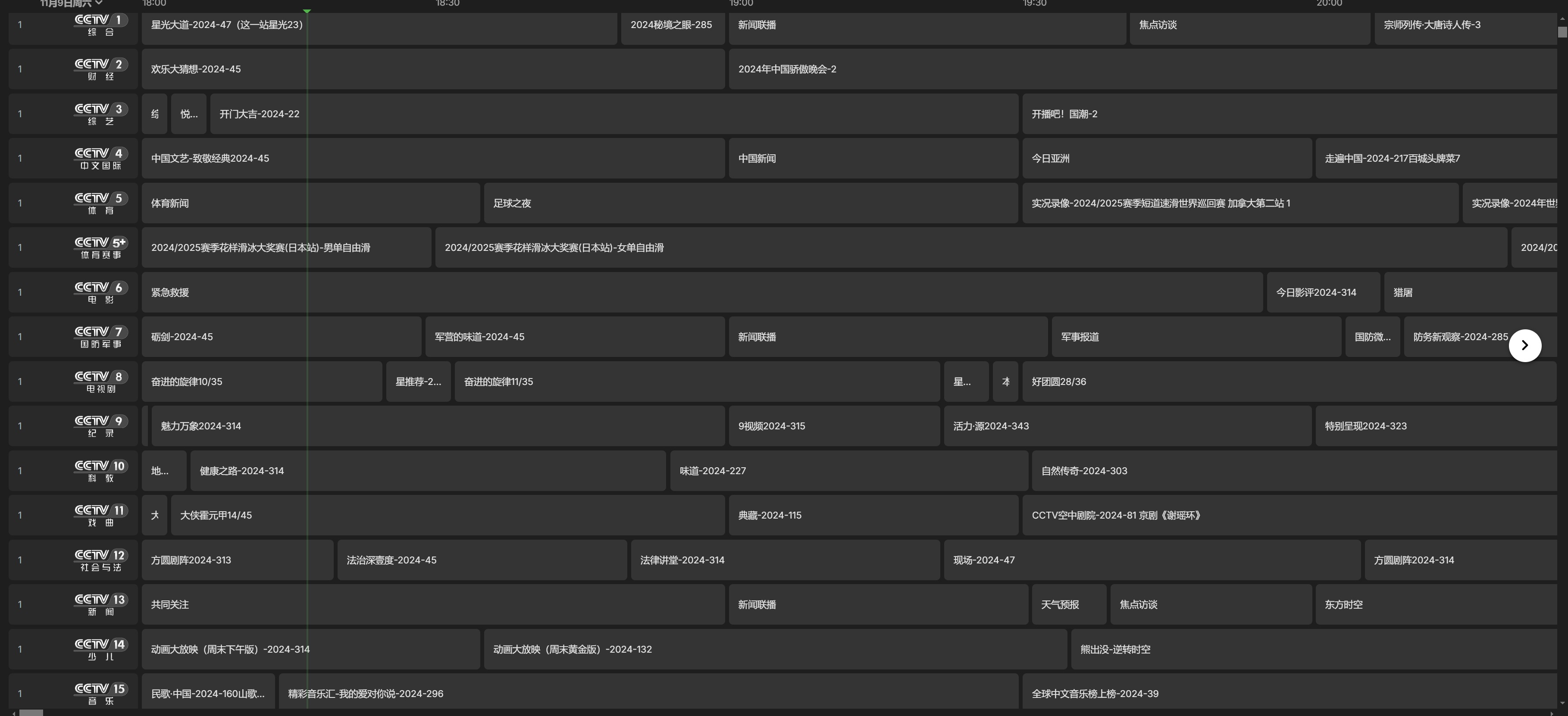
Task: Select the CCTV 5 体育 channel logo
Action: click(x=101, y=203)
